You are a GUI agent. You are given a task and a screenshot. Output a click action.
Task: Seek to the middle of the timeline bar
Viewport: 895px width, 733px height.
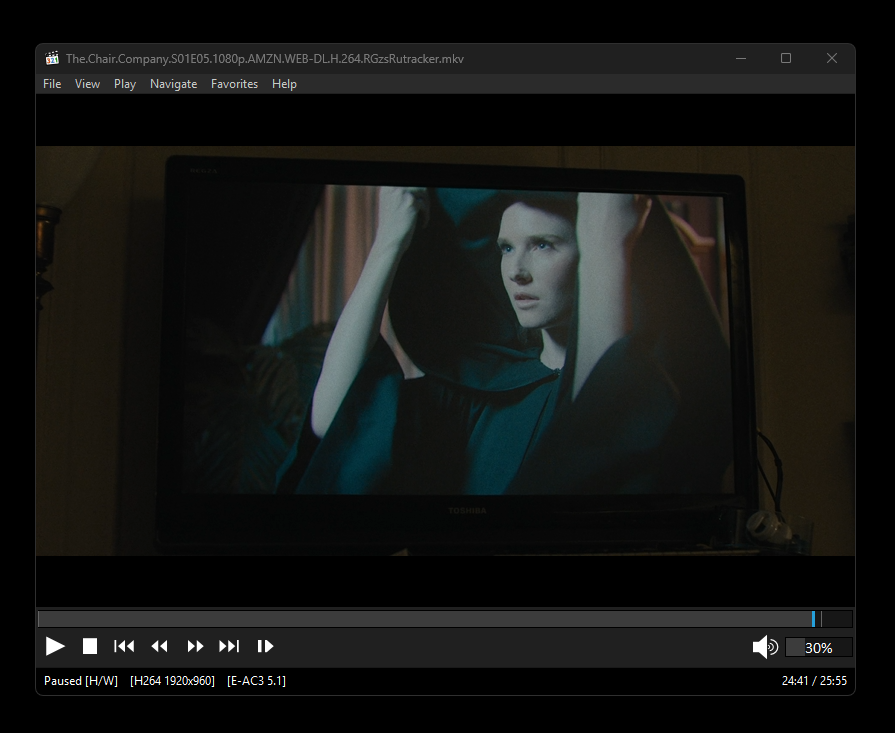click(x=445, y=619)
